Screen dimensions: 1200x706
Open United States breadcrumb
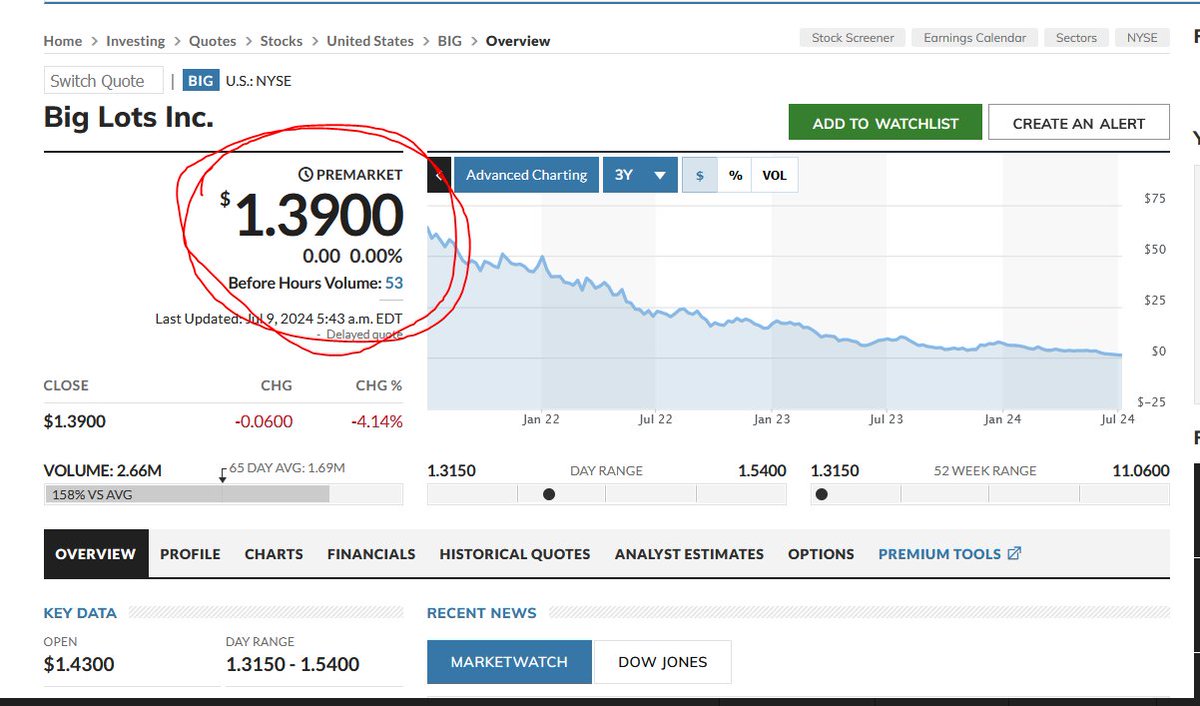[370, 41]
